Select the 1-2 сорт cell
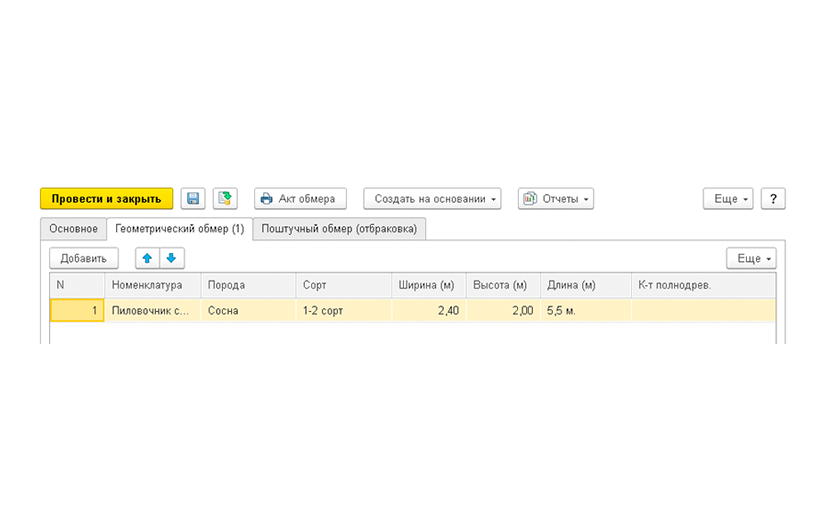830x521 pixels. pyautogui.click(x=344, y=311)
